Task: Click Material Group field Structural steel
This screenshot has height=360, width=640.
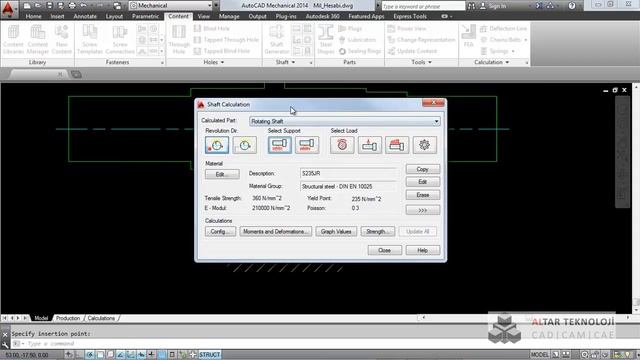Action: click(x=348, y=187)
